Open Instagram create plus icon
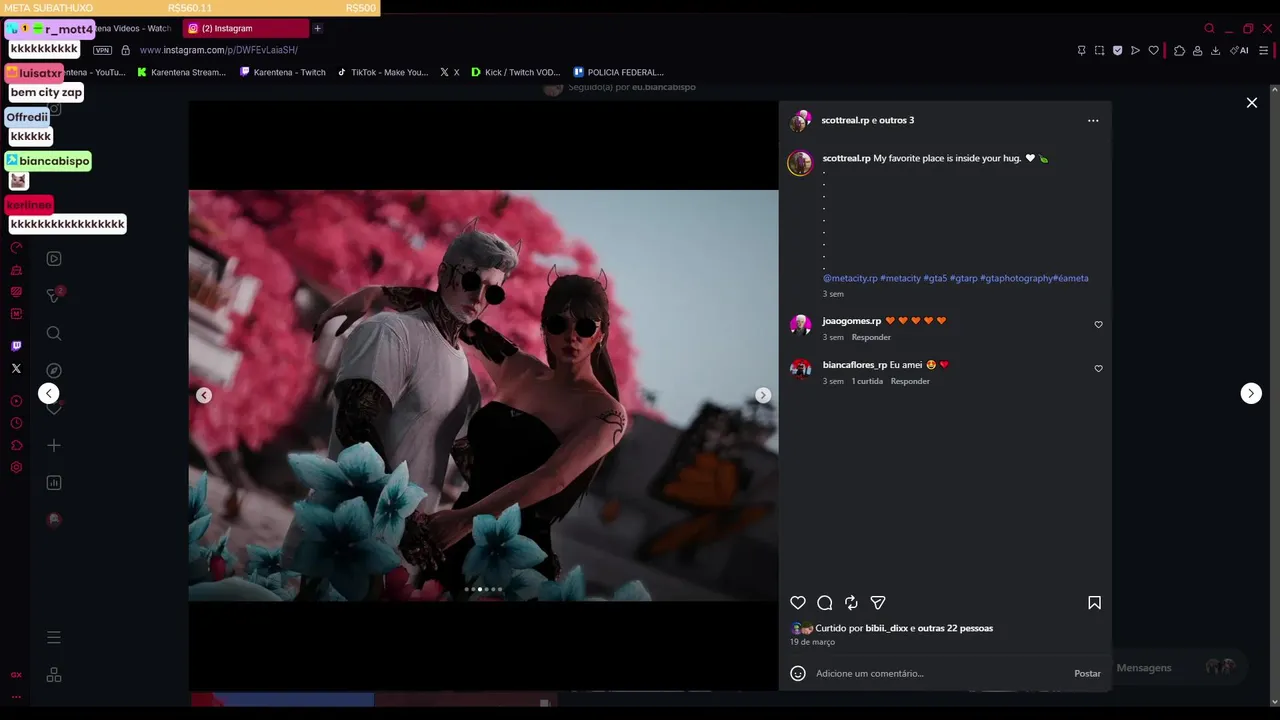The height and width of the screenshot is (720, 1280). coord(54,445)
